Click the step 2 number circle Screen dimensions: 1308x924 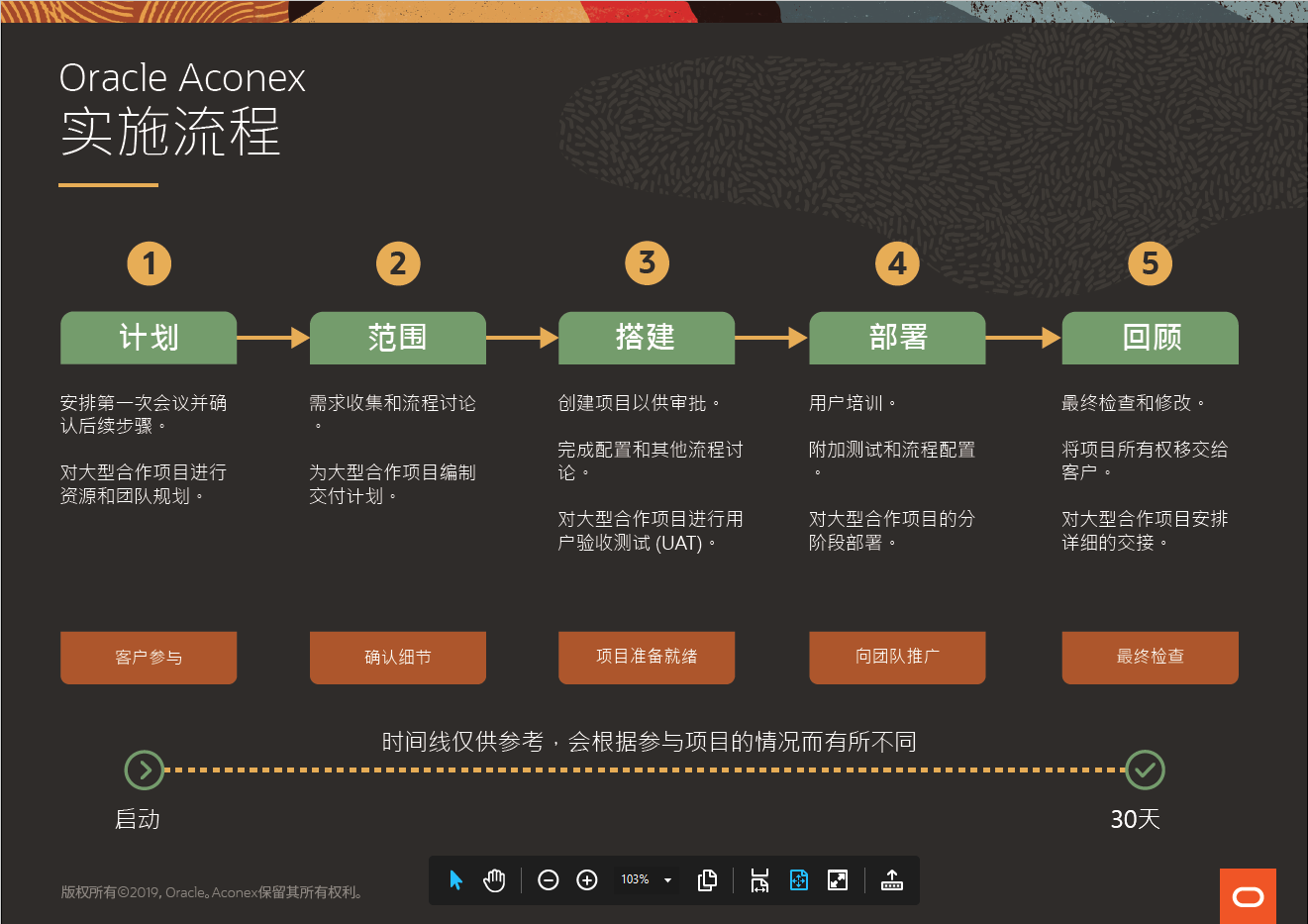[398, 263]
